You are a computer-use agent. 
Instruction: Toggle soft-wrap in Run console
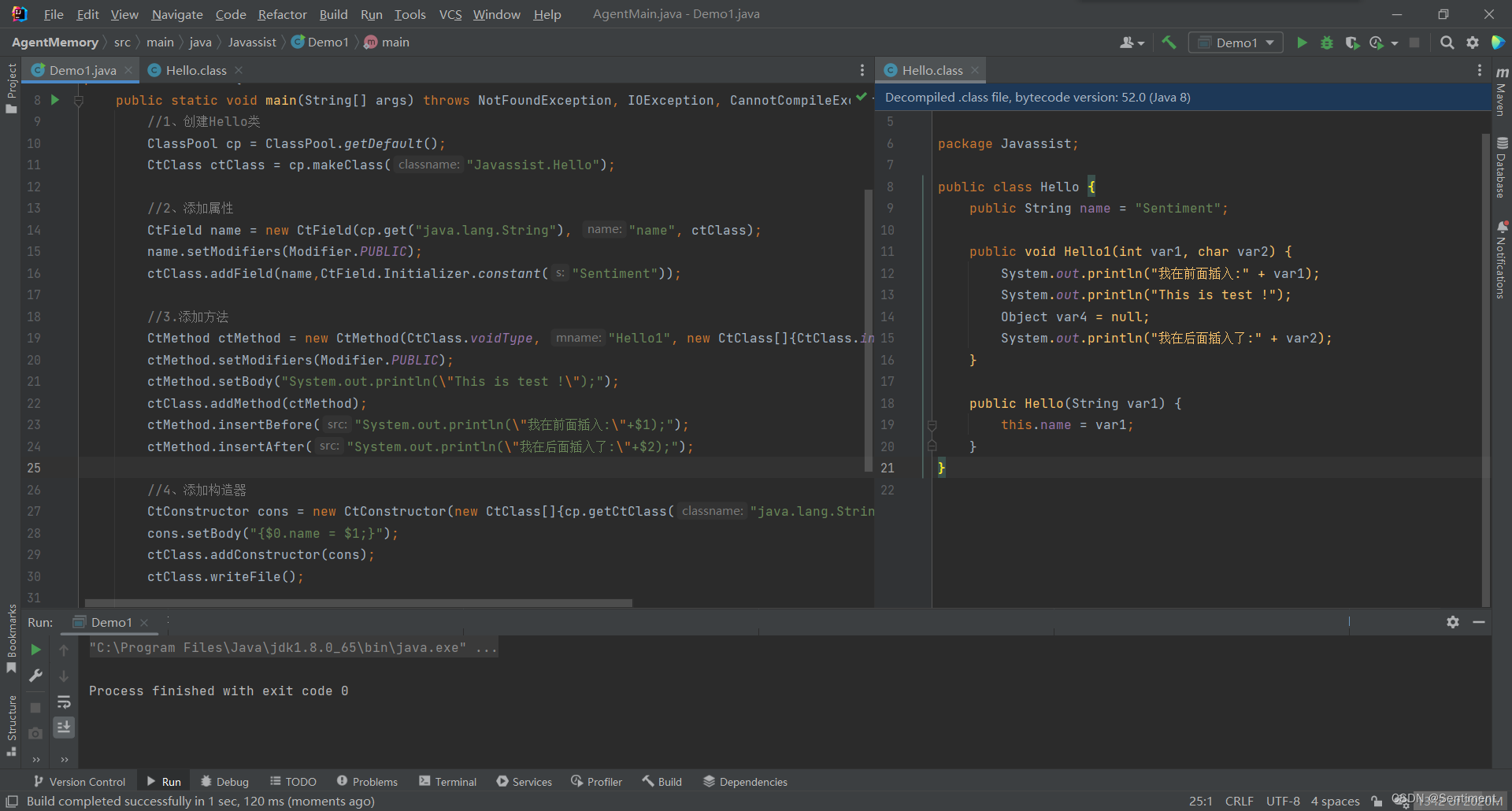click(x=64, y=702)
